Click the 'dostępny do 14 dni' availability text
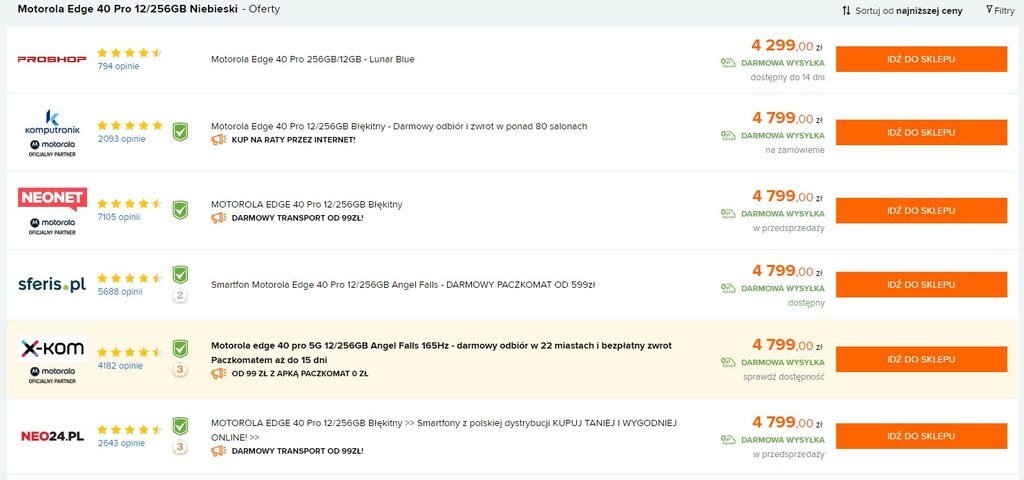Viewport: 1024px width, 480px height. (788, 77)
